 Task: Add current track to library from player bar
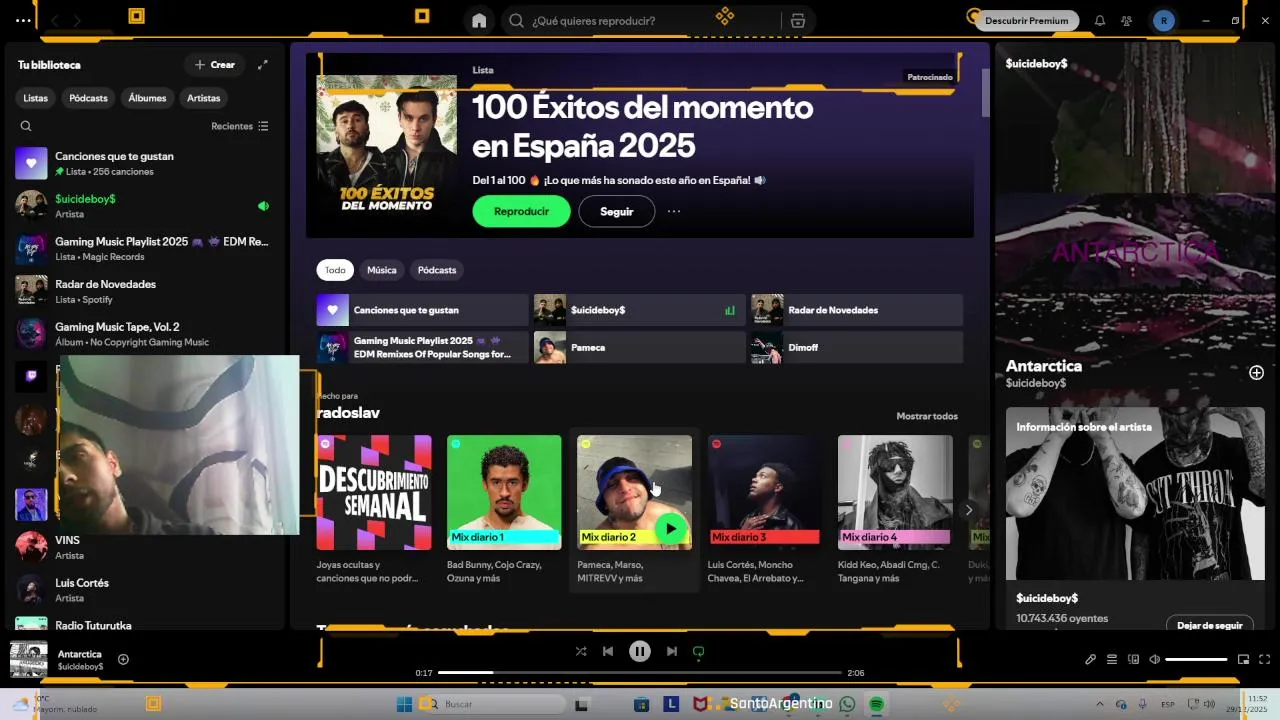click(123, 659)
